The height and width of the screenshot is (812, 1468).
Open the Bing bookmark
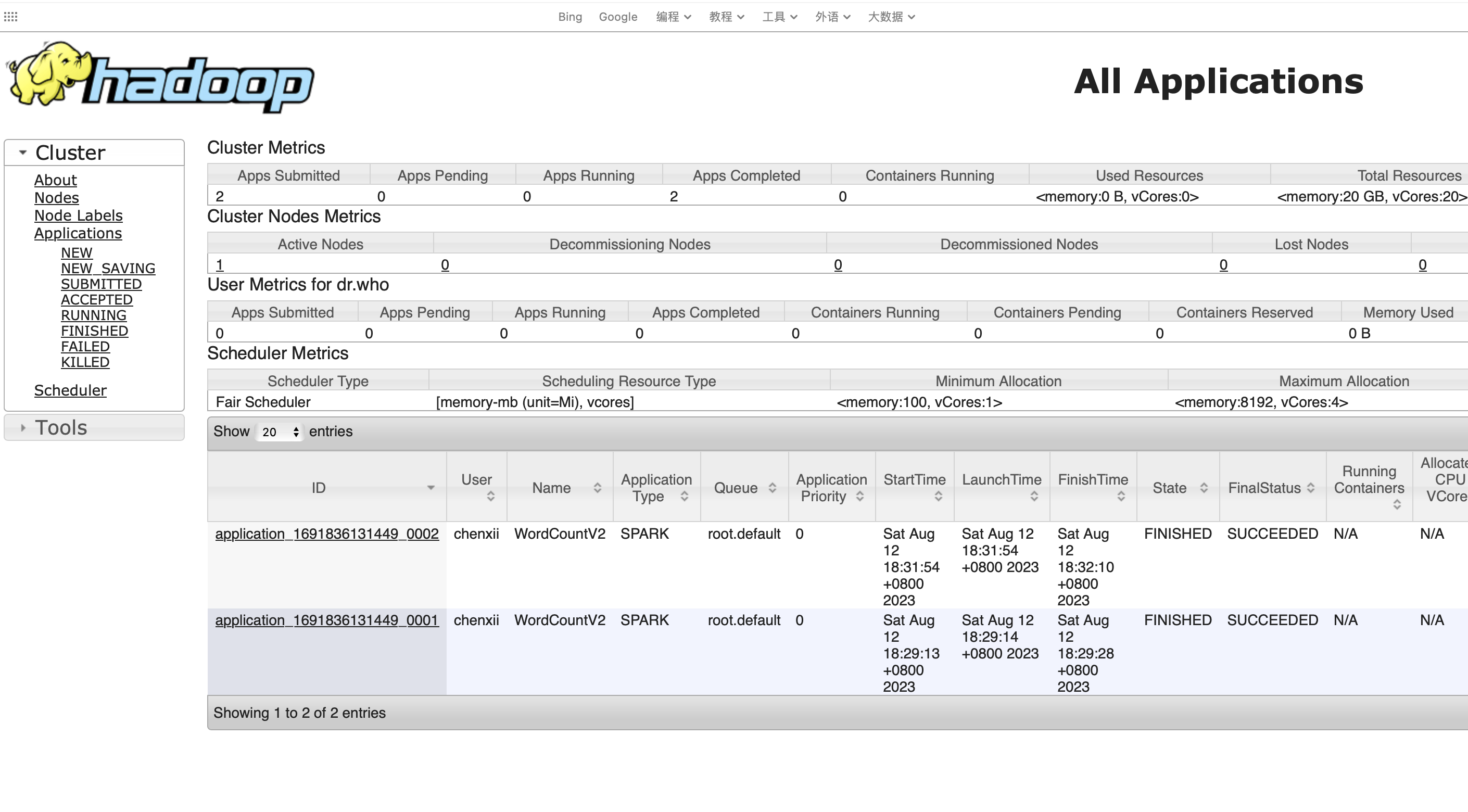coord(570,17)
